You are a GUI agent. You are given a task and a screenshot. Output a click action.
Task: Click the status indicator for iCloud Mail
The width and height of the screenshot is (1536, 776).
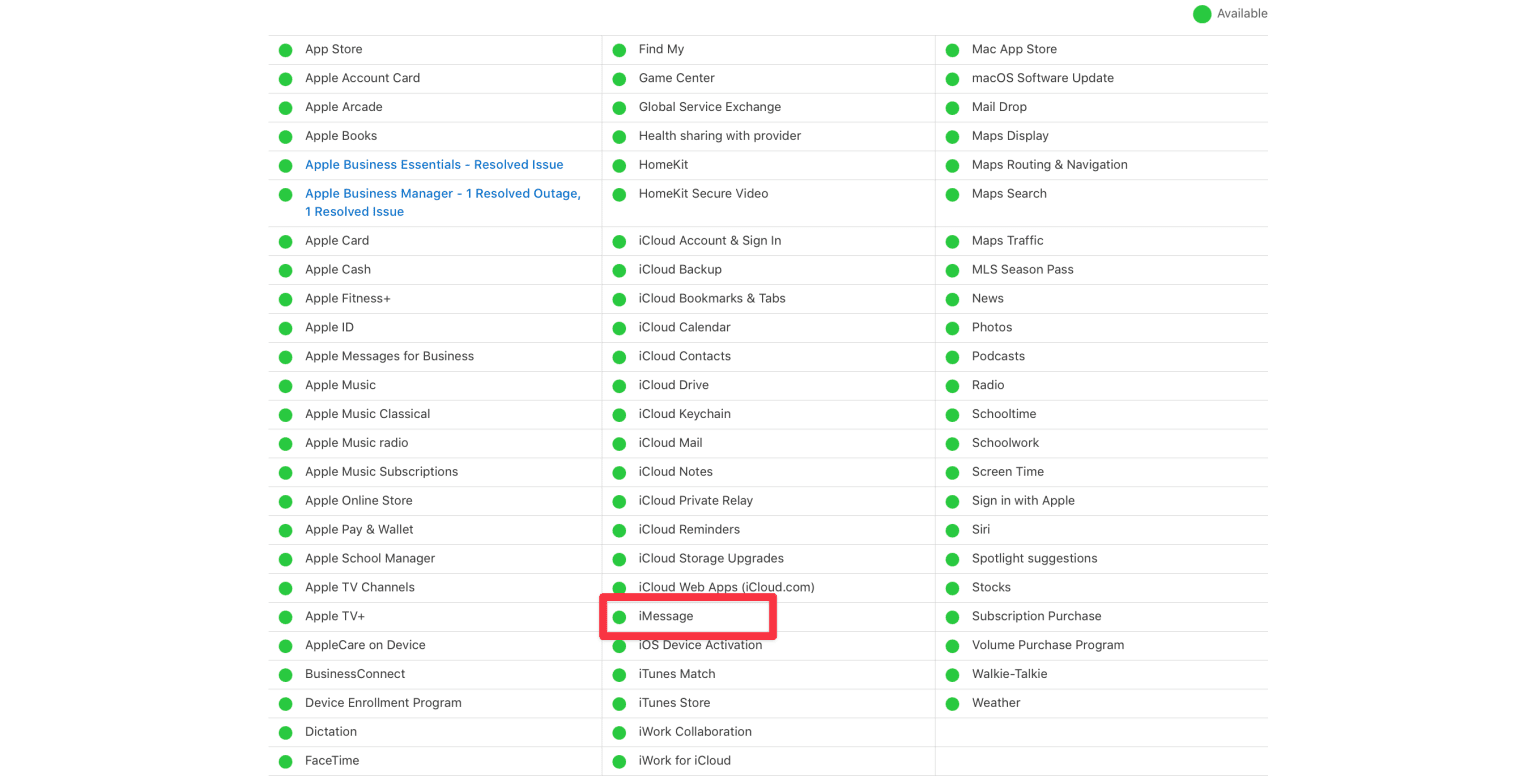[x=619, y=442]
